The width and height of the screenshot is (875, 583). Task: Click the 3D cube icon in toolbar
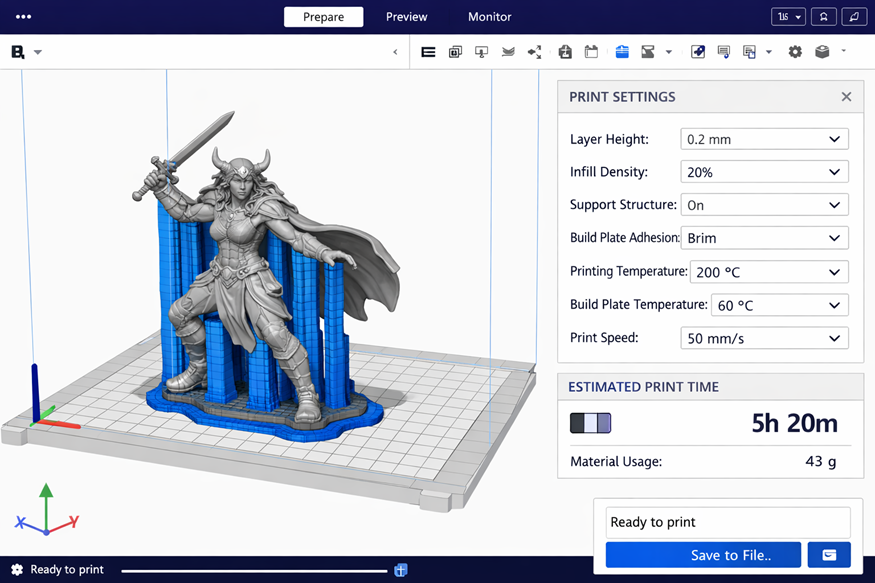[822, 52]
